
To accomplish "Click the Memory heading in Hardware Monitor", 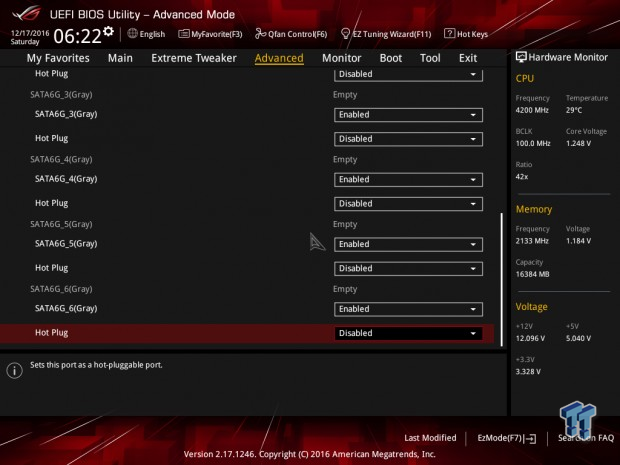I will tap(534, 209).
